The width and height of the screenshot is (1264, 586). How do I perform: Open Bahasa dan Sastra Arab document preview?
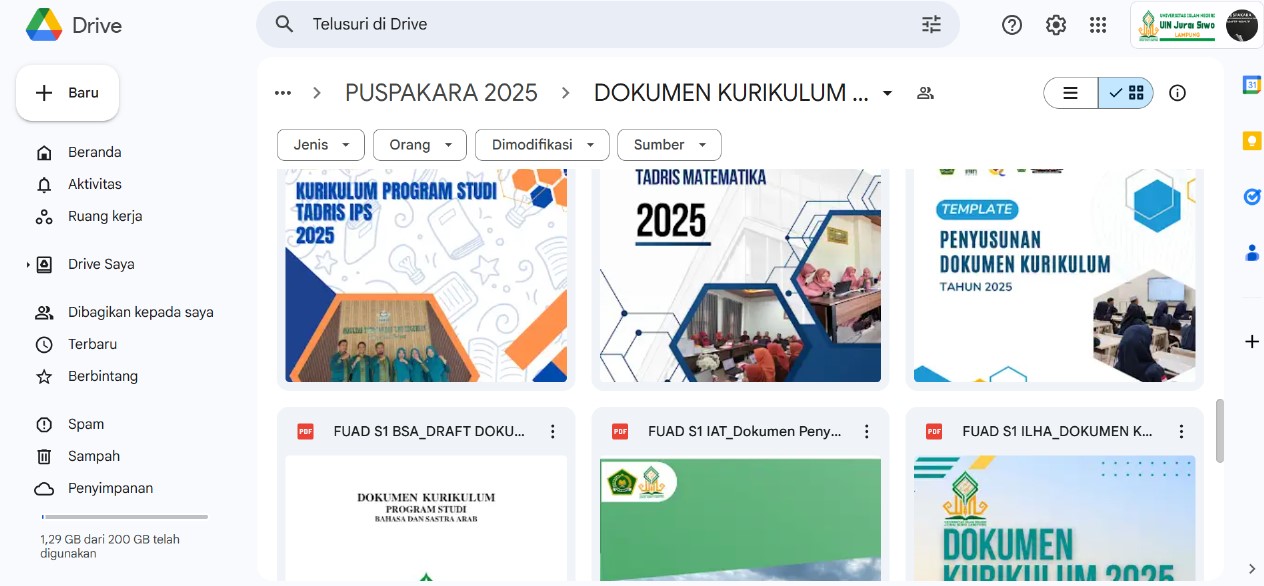[x=426, y=518]
